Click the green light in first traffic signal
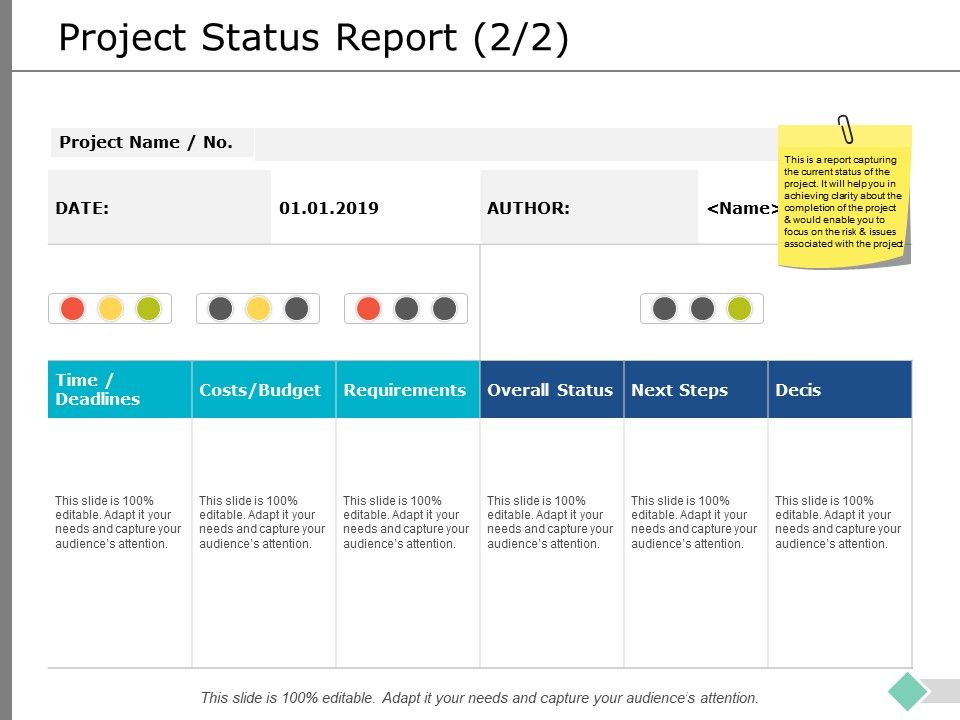The image size is (960, 720). (x=149, y=309)
